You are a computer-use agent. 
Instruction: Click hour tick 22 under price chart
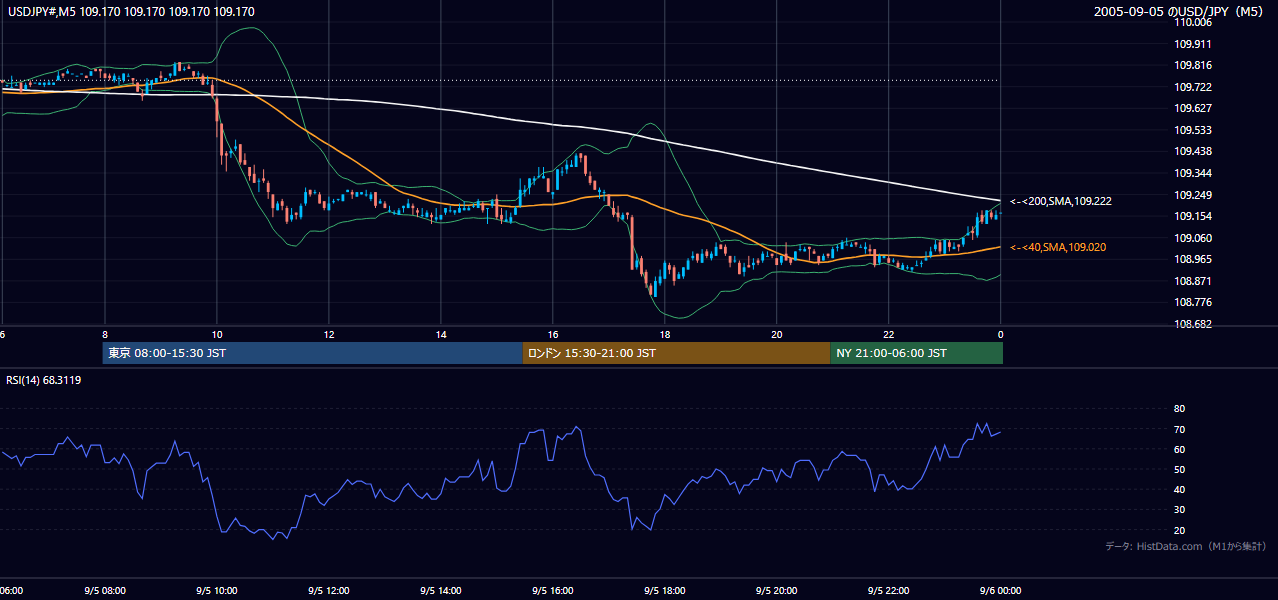pos(888,334)
